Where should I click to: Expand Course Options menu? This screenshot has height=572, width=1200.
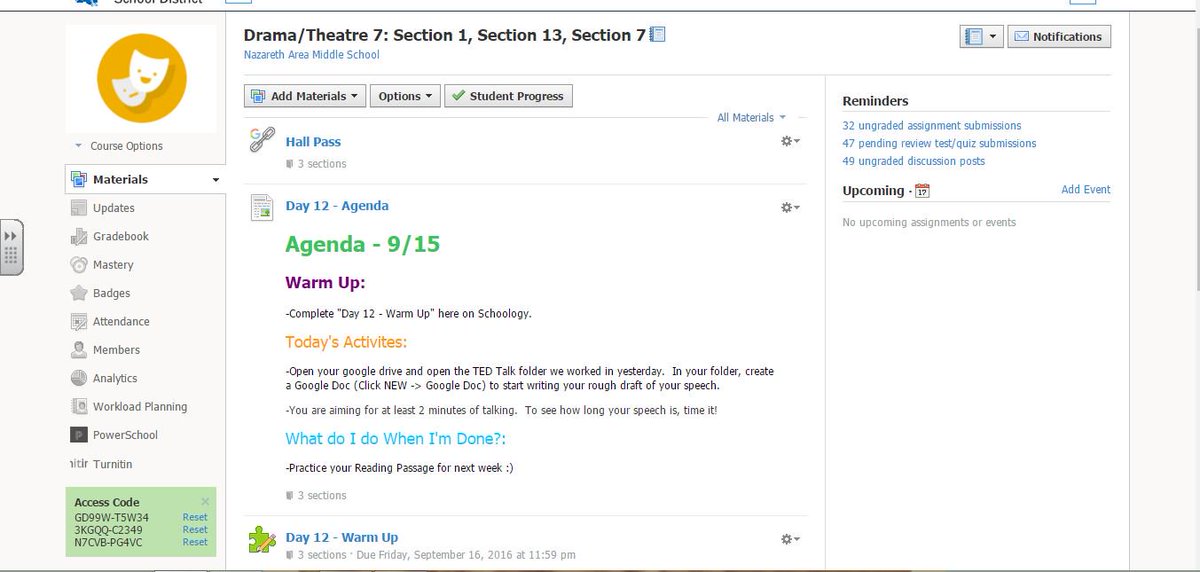coord(119,146)
